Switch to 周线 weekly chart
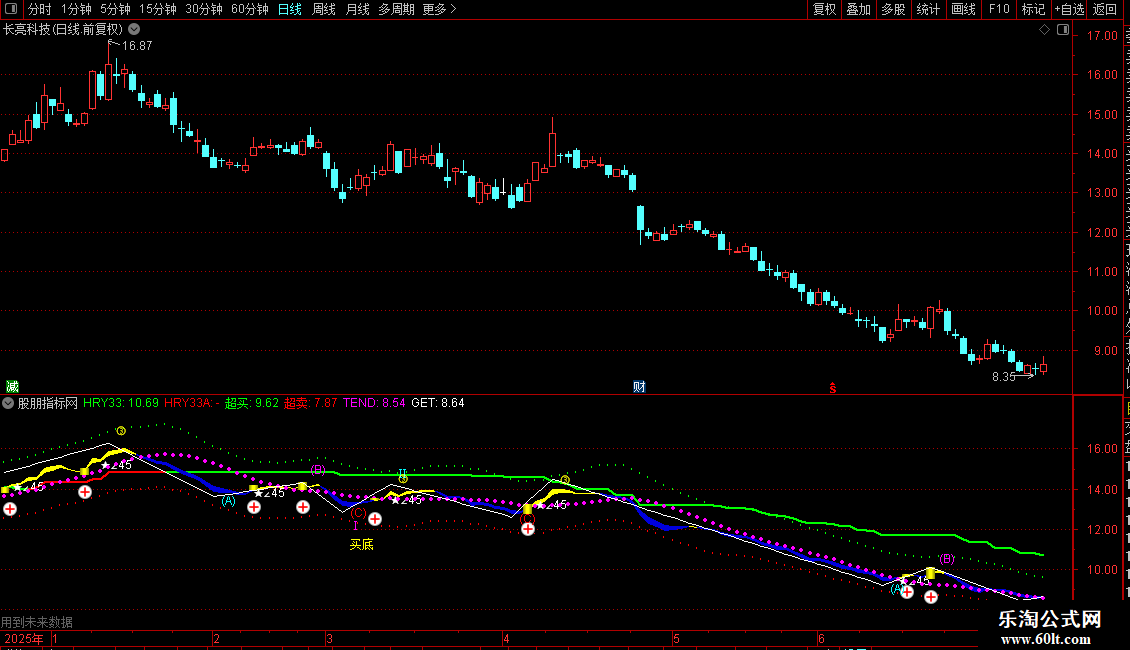Screen dimensions: 1130x650 tap(324, 9)
